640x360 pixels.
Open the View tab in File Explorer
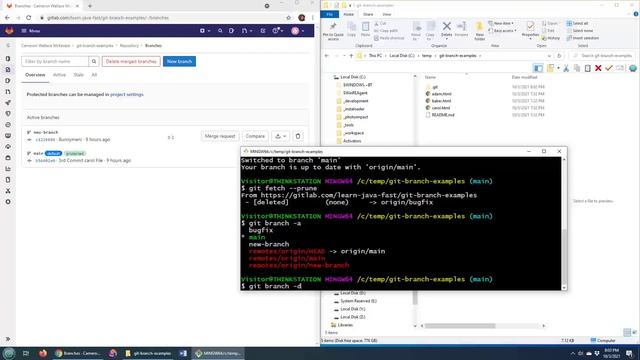pyautogui.click(x=387, y=14)
